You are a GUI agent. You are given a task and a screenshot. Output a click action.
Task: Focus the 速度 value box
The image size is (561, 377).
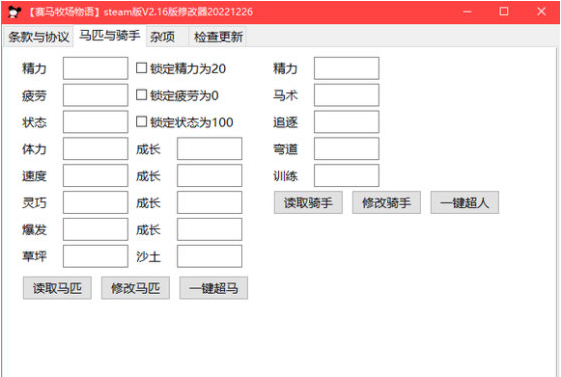(96, 175)
